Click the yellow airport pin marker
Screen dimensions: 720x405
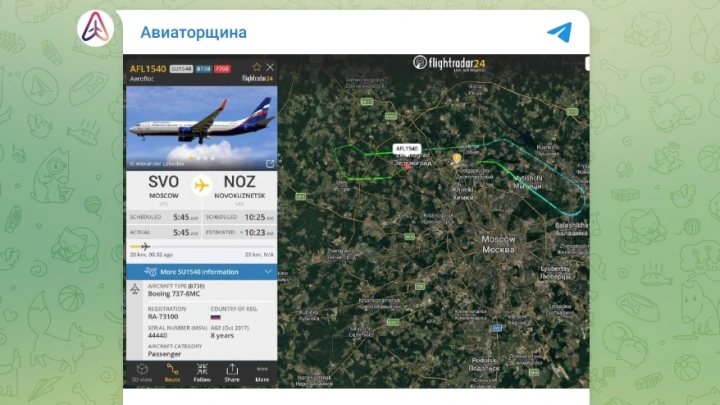tap(456, 158)
